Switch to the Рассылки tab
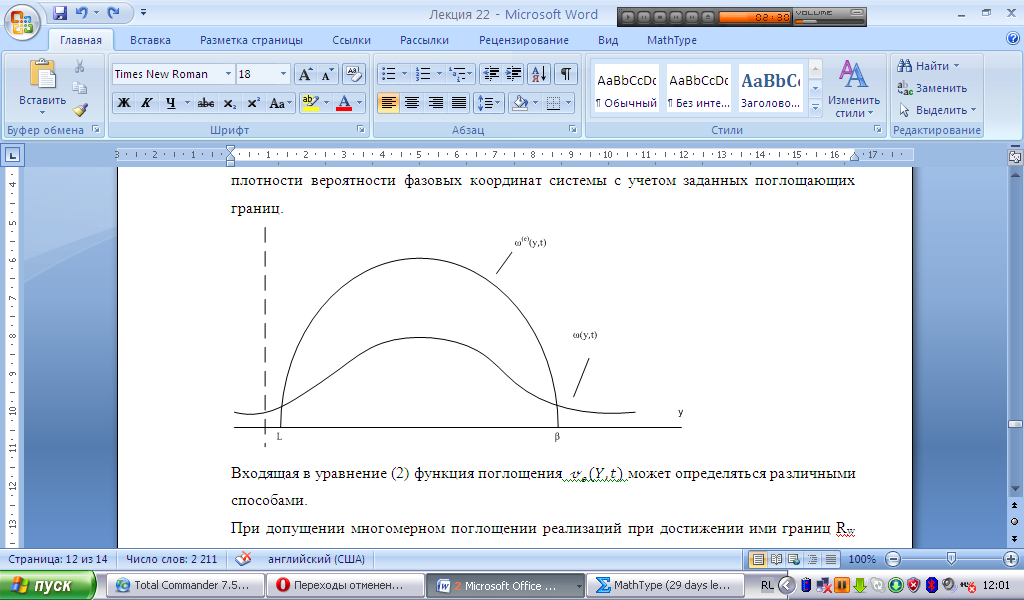 point(424,40)
